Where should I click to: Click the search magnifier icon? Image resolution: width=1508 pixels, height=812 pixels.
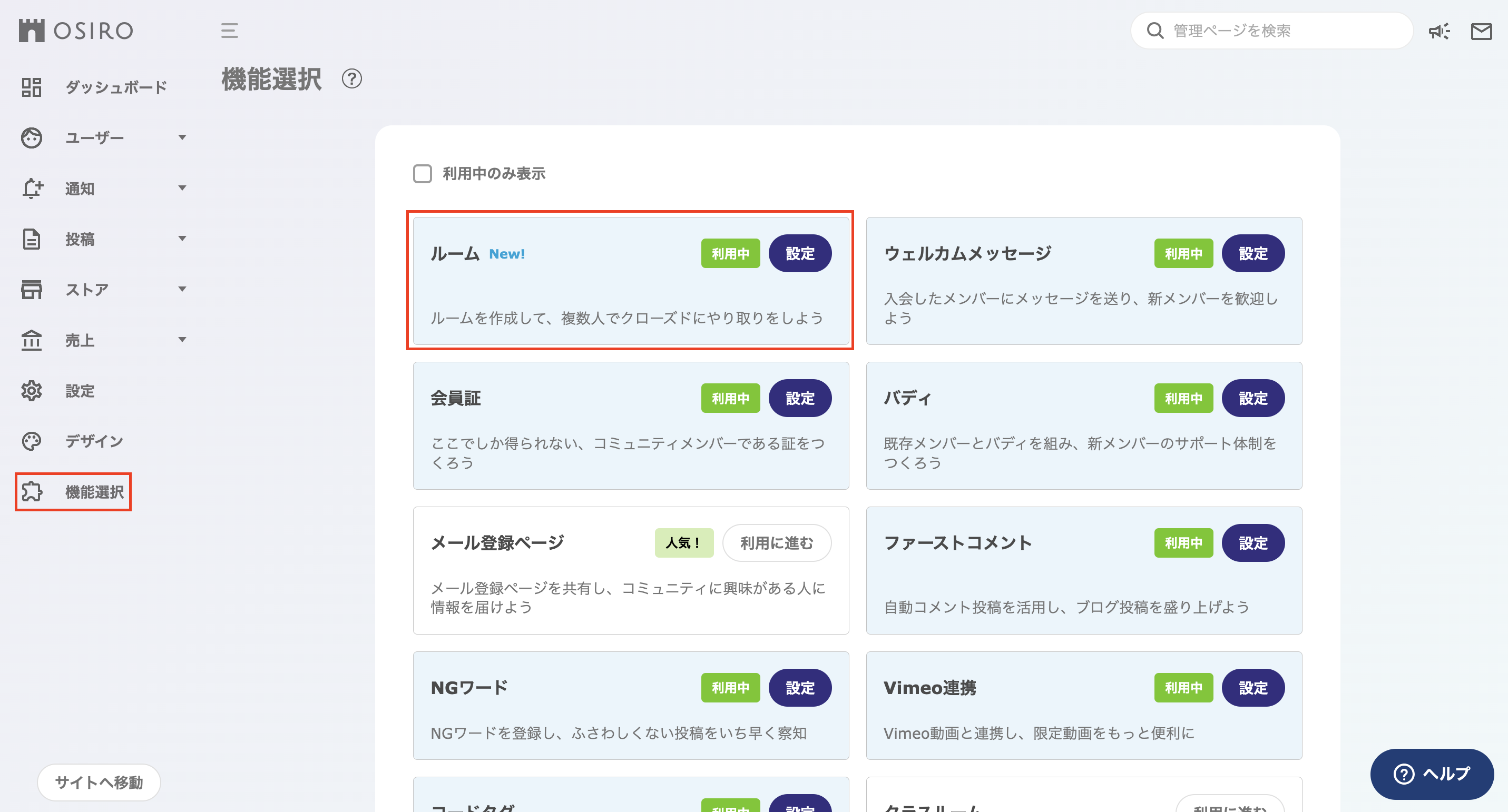tap(1154, 31)
